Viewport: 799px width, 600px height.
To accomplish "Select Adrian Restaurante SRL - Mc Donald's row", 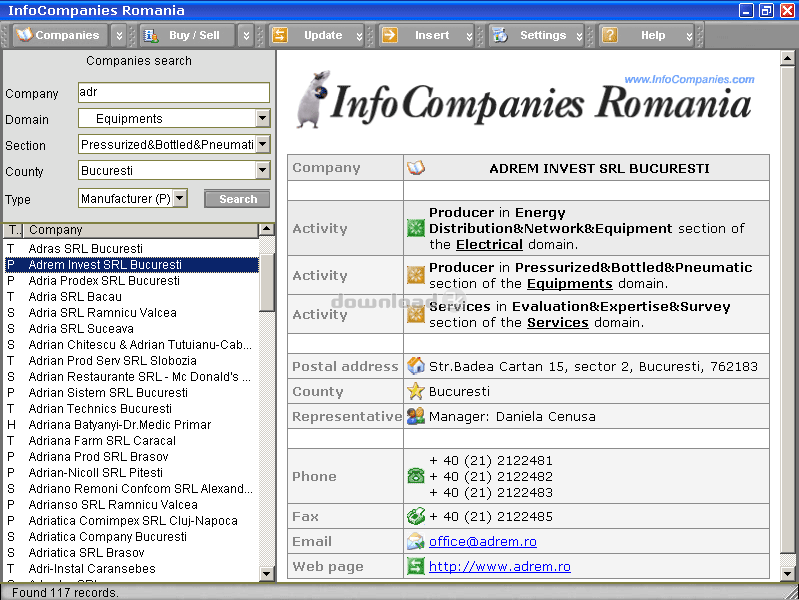I will click(x=131, y=376).
